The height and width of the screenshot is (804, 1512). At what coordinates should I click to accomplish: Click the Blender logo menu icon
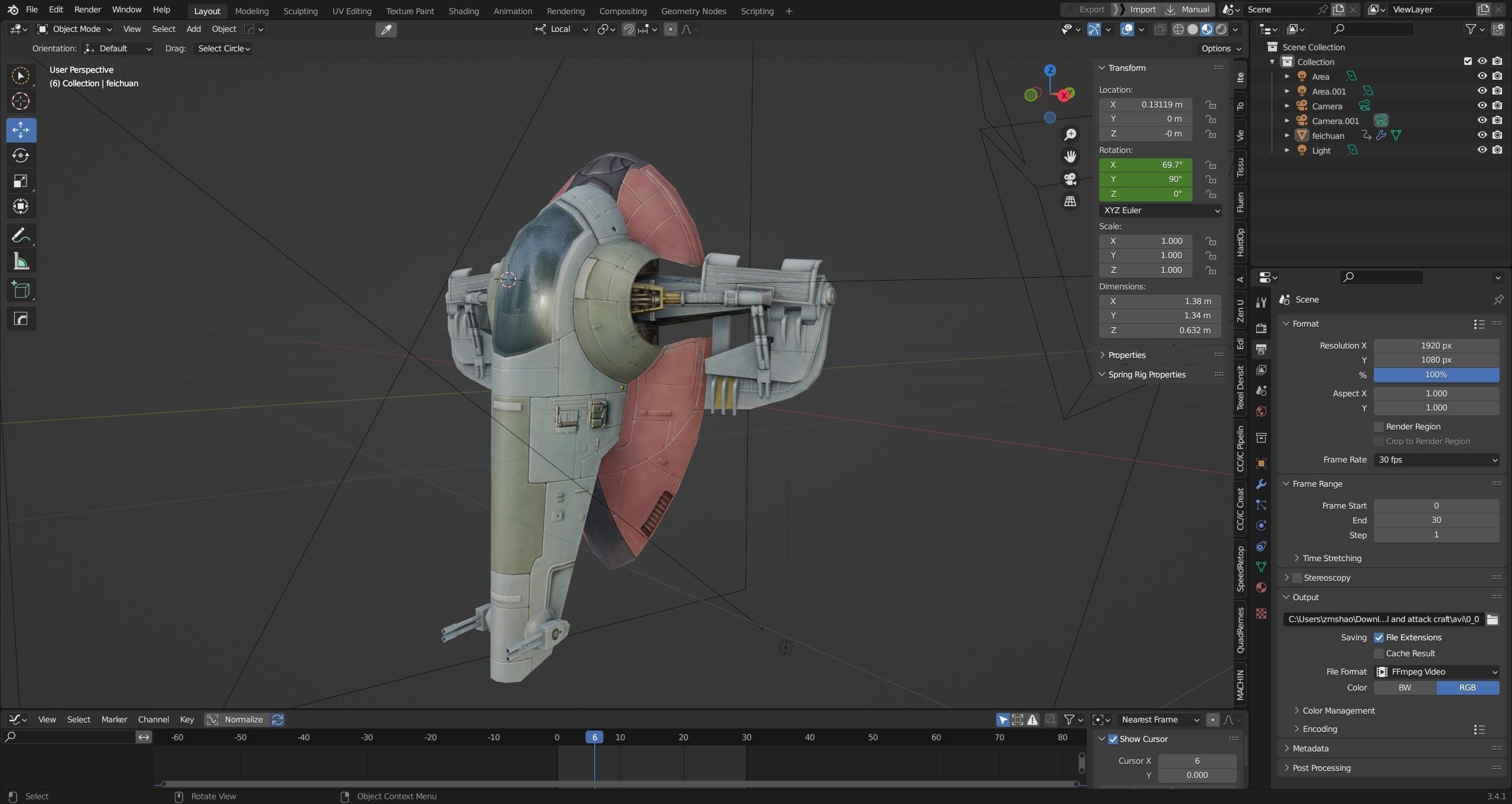click(13, 10)
